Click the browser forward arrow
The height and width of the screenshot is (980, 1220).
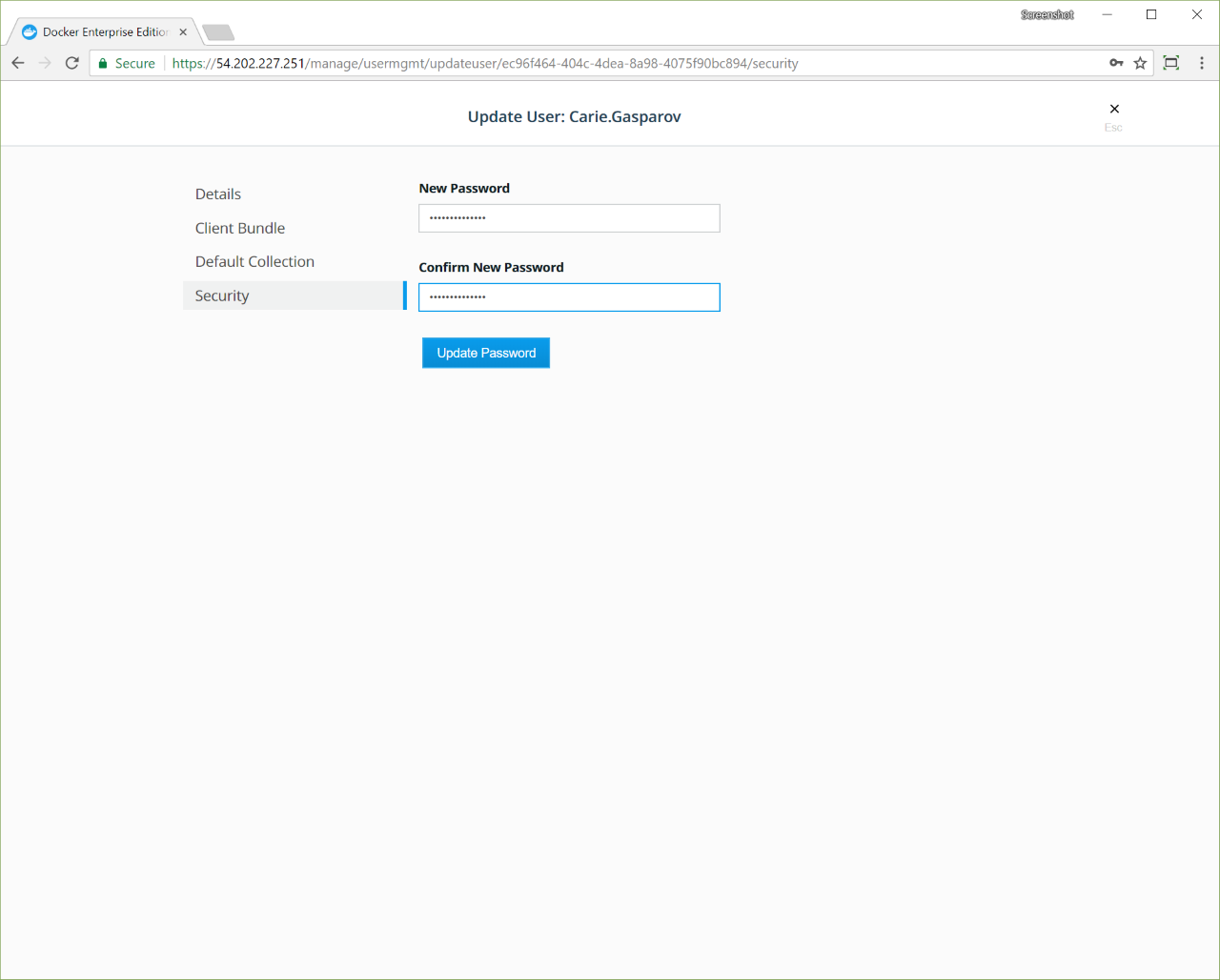[45, 63]
